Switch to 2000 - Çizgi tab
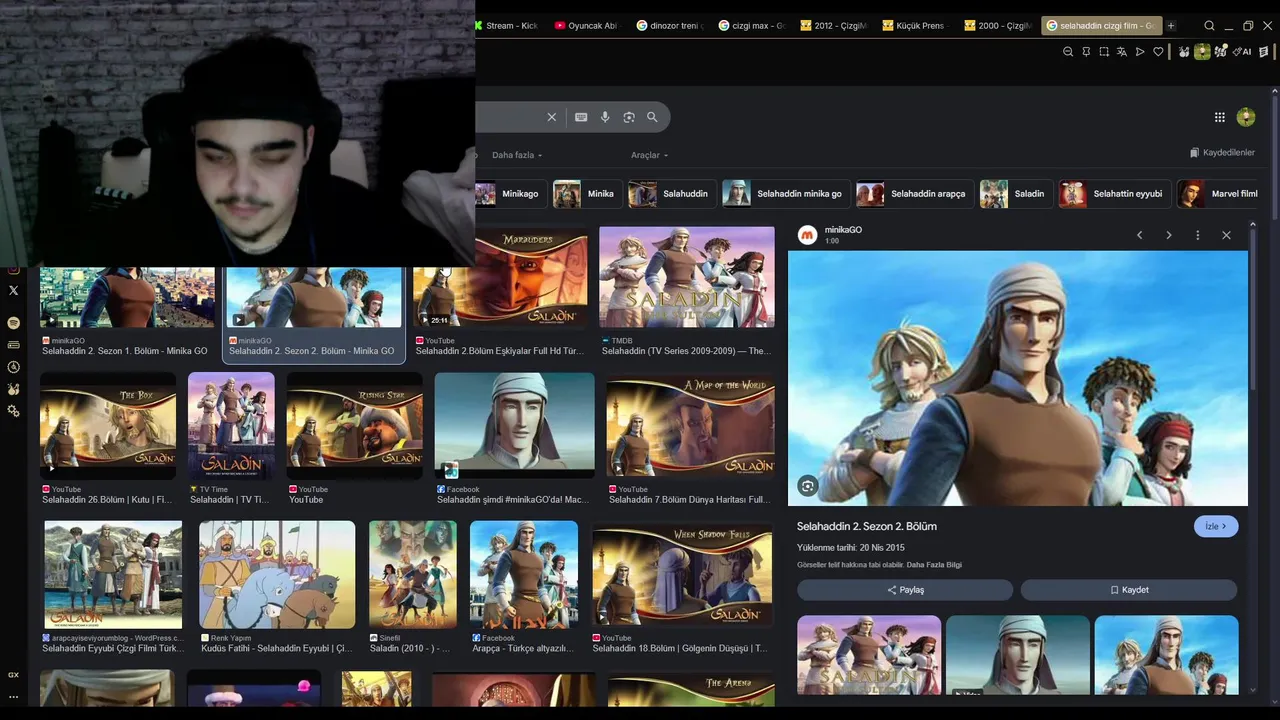This screenshot has height=720, width=1280. [997, 26]
